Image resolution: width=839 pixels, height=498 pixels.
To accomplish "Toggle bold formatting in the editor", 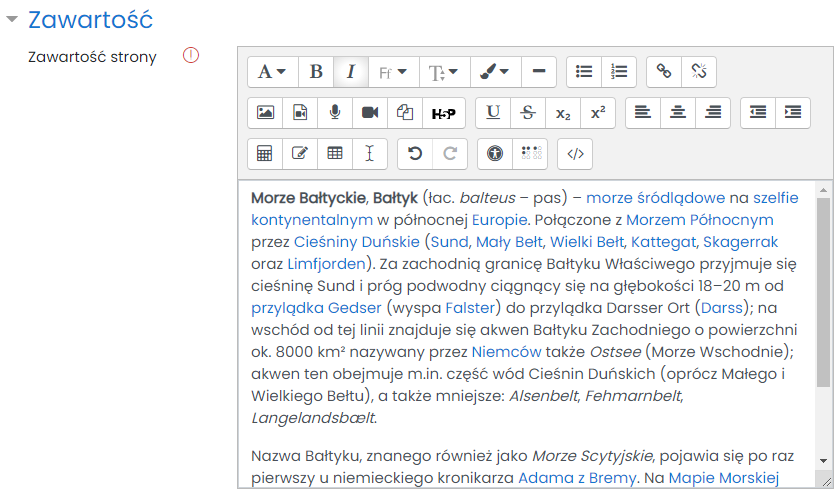I will coord(316,72).
